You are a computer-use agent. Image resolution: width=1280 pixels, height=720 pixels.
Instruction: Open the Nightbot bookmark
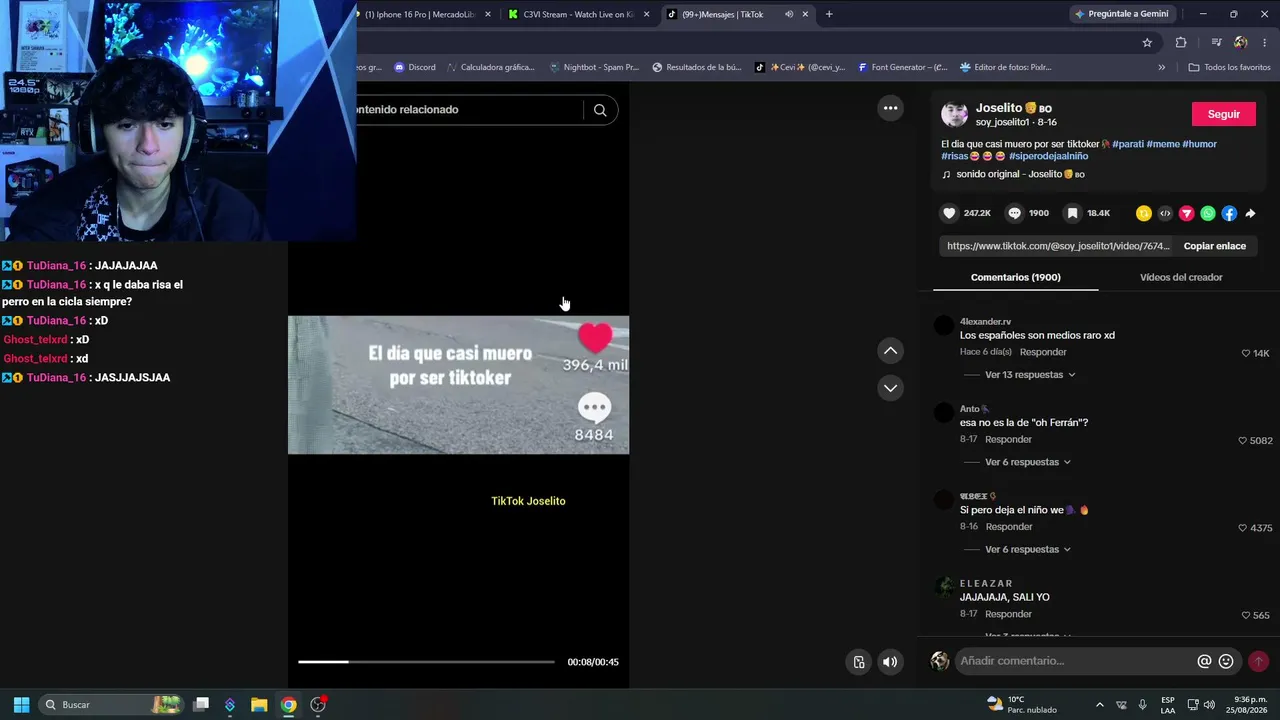(593, 67)
